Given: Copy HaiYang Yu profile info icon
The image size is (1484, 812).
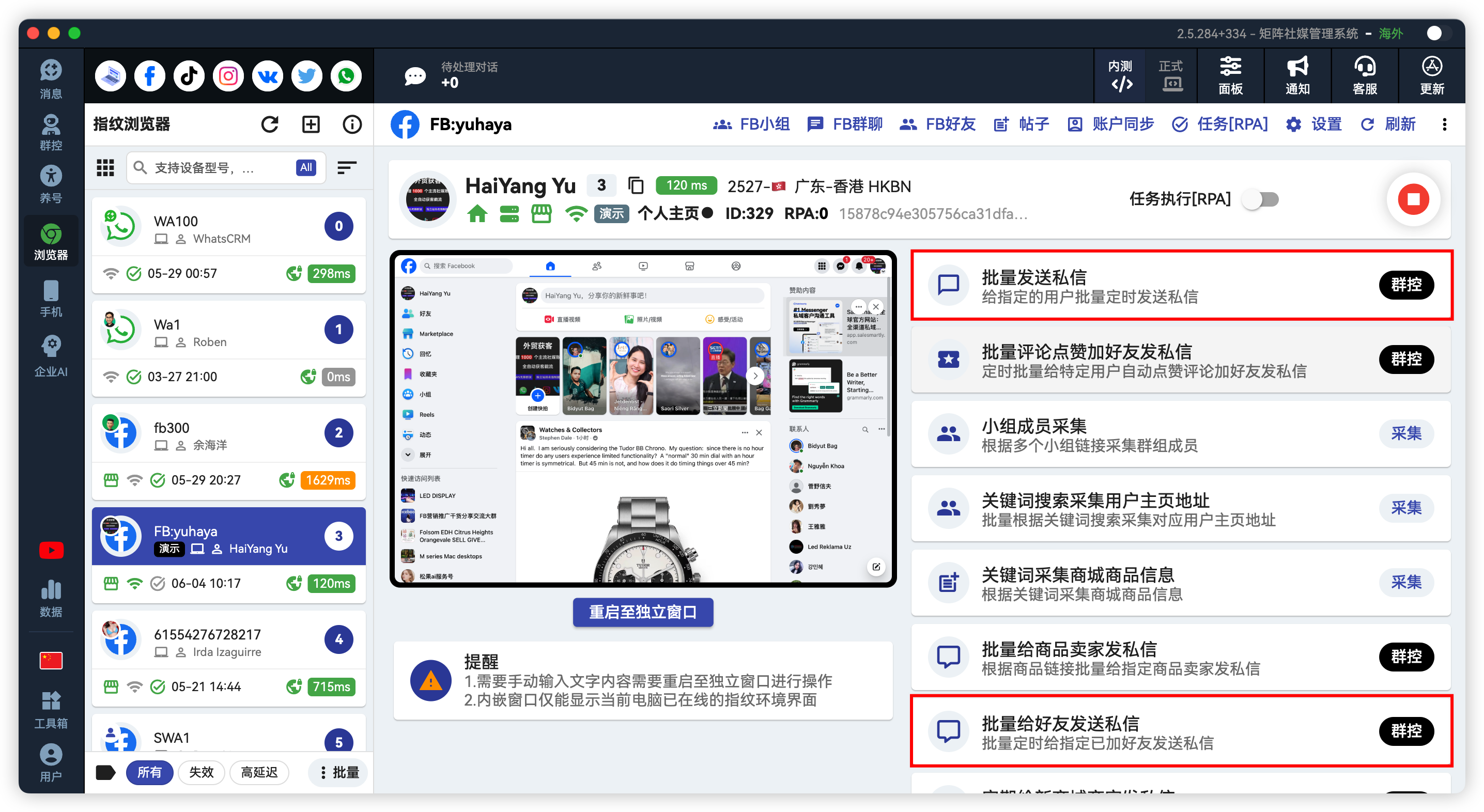Looking at the screenshot, I should coord(636,185).
